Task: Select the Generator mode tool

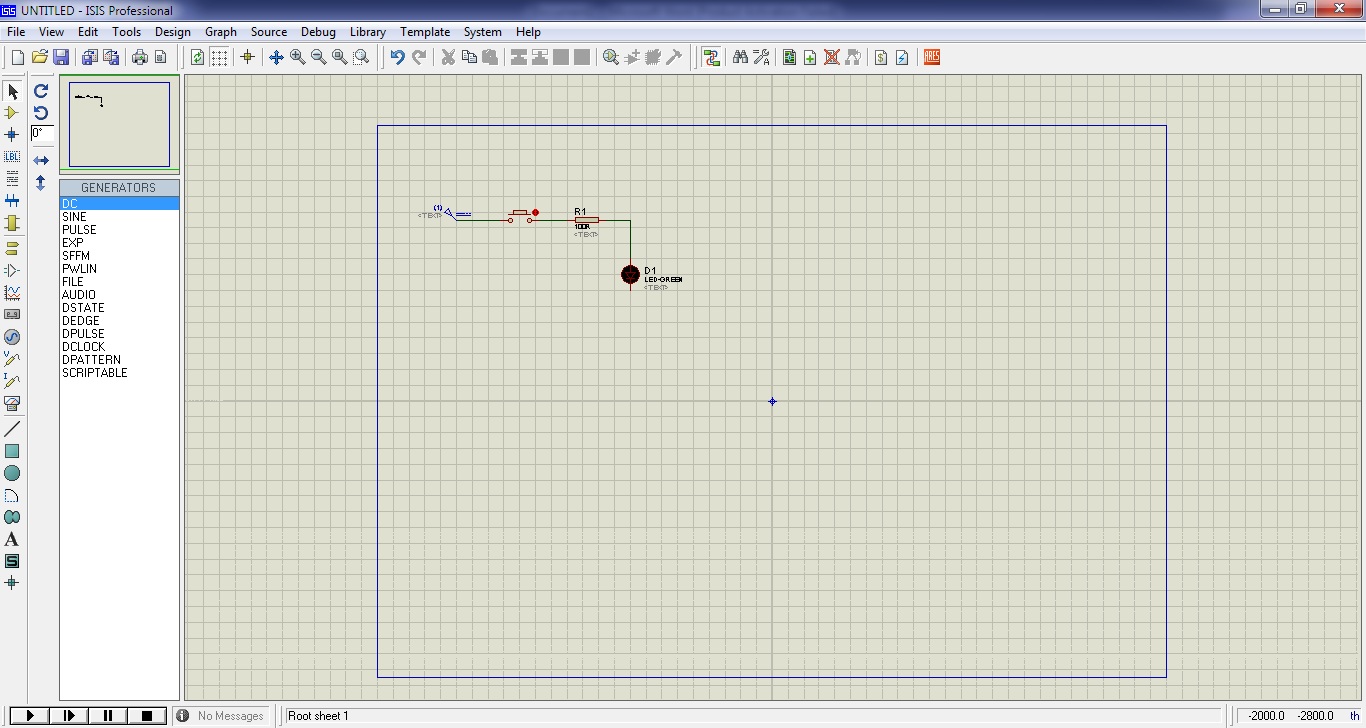Action: (12, 337)
